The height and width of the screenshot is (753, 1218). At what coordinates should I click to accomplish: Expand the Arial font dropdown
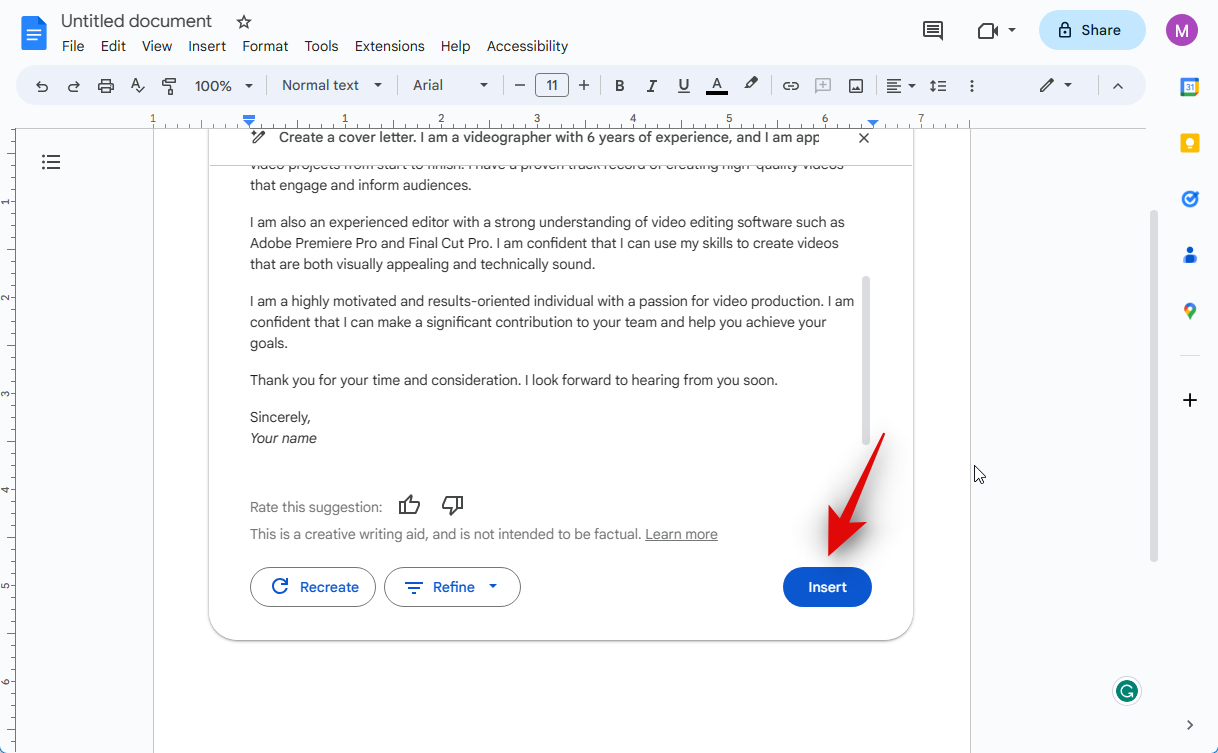click(451, 86)
